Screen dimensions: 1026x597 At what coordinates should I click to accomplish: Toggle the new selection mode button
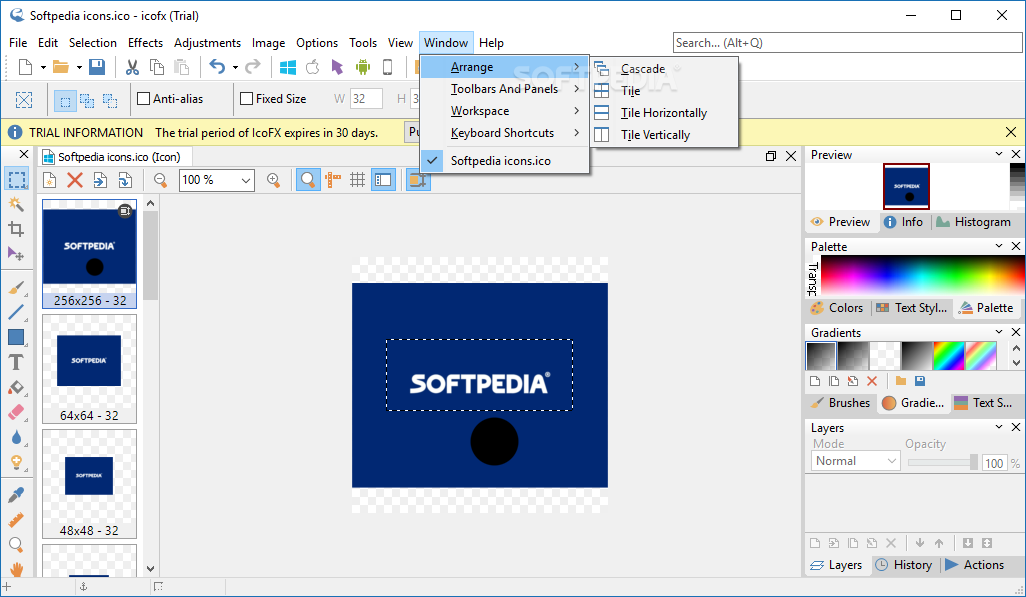(x=65, y=100)
